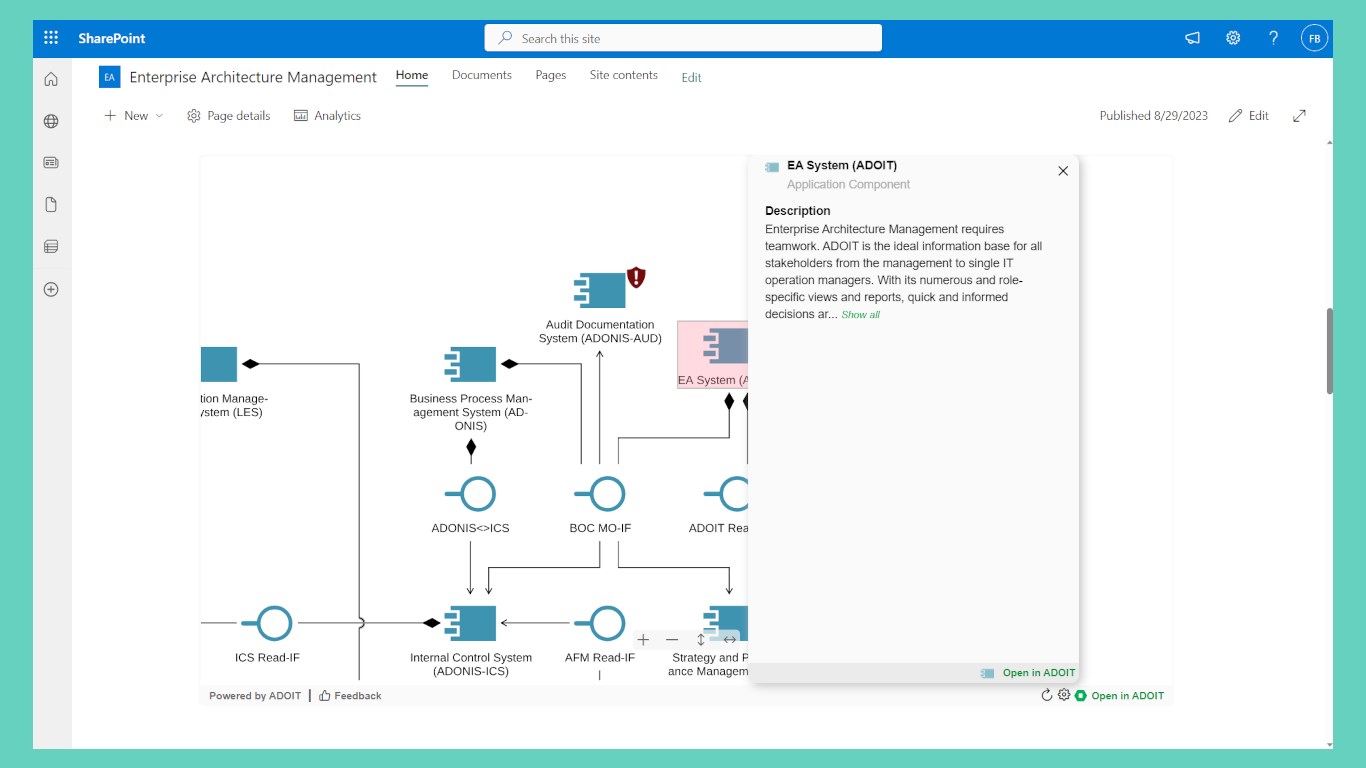This screenshot has height=768, width=1366.
Task: Click the Feedback thumbs-up link
Action: [351, 696]
